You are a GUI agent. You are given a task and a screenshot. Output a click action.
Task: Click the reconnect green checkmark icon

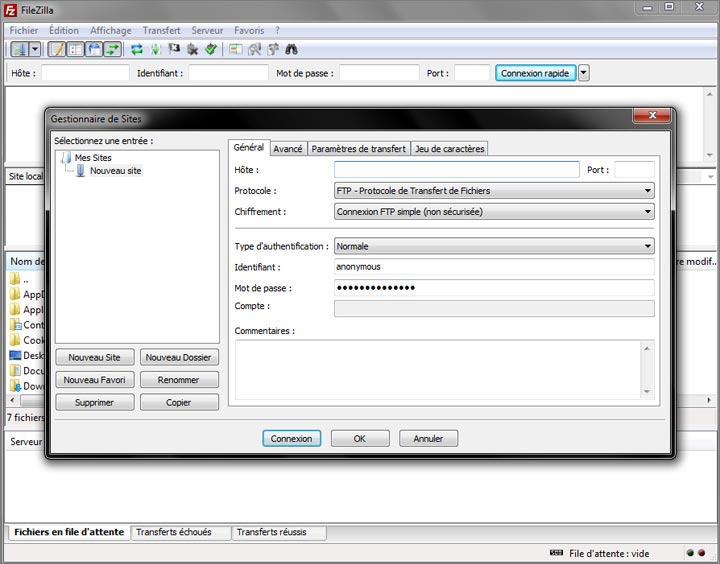click(x=211, y=49)
